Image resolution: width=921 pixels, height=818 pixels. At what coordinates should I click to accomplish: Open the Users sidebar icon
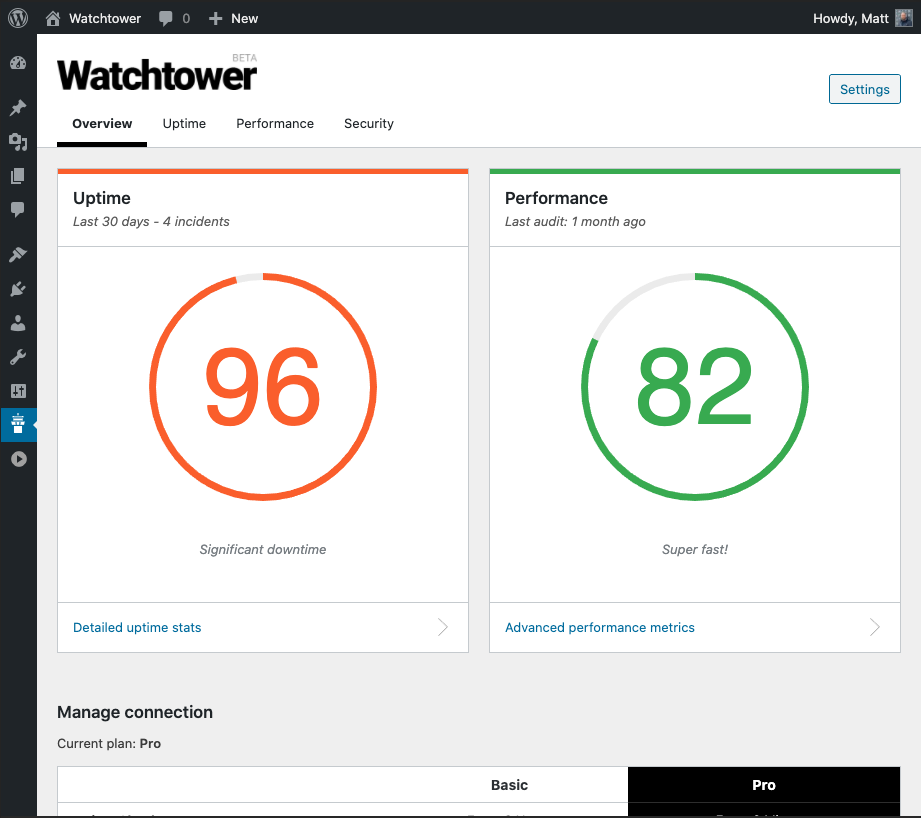18,322
